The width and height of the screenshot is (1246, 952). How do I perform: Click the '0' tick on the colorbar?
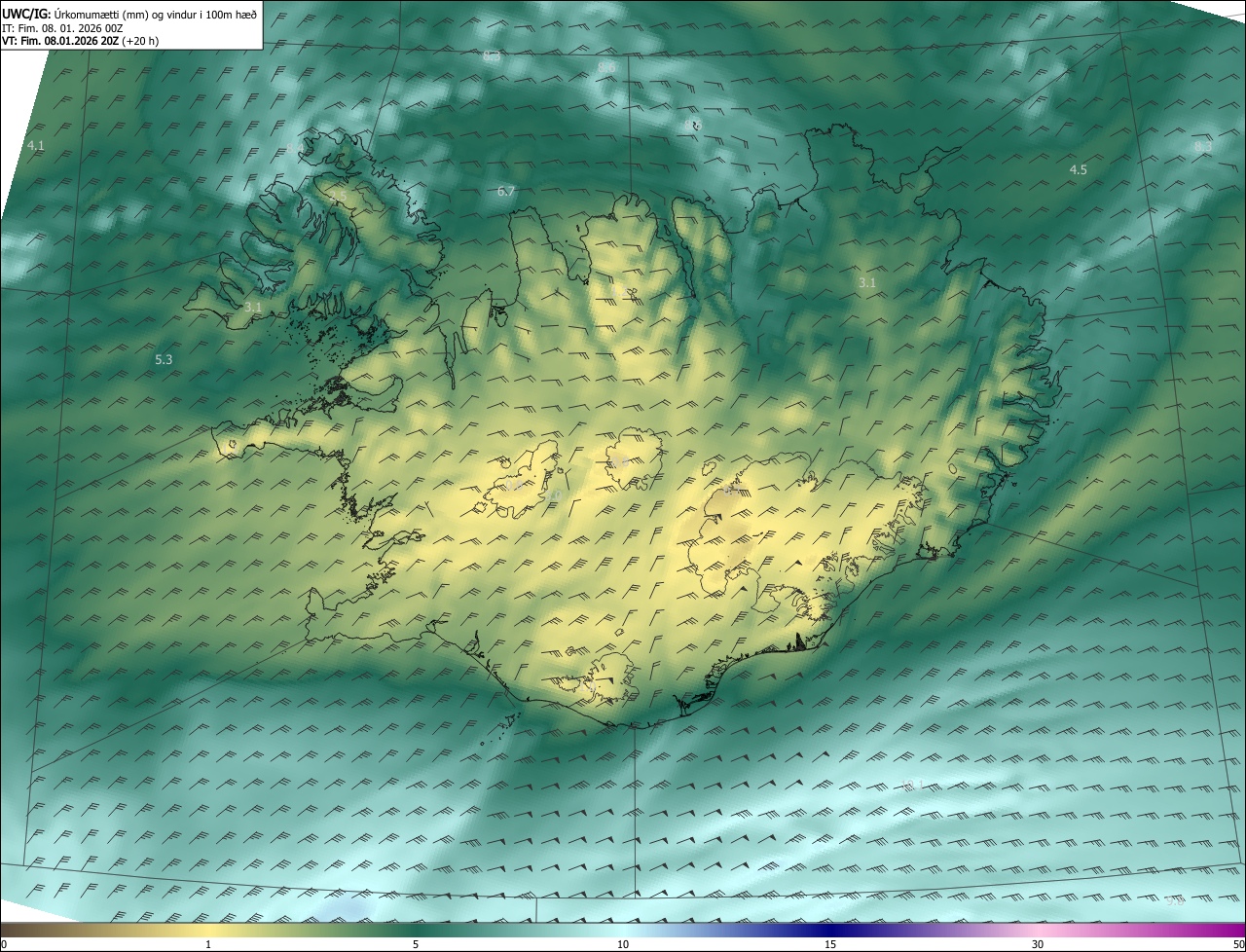click(x=4, y=944)
